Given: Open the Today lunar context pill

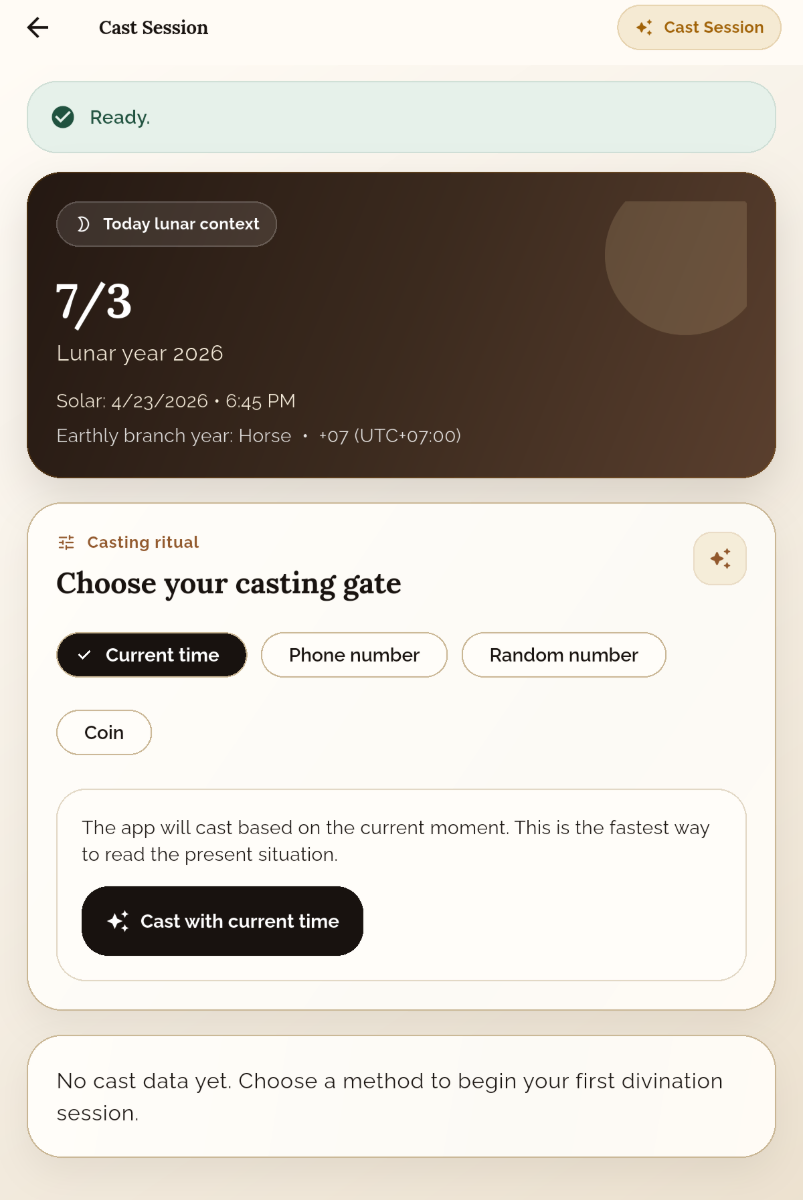Looking at the screenshot, I should [166, 224].
